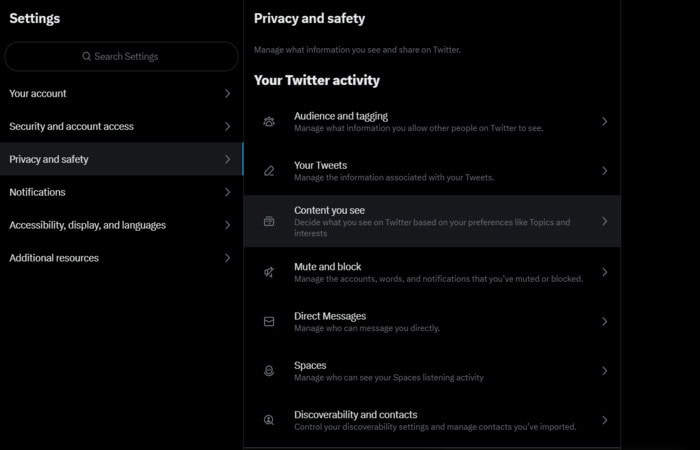Screen dimensions: 700x450
Task: Open Content you see link
Action: pyautogui.click(x=432, y=221)
